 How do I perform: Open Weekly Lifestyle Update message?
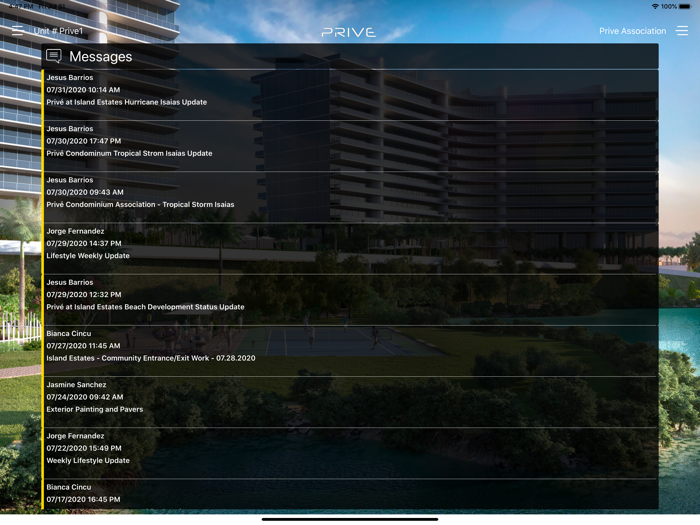coord(350,454)
